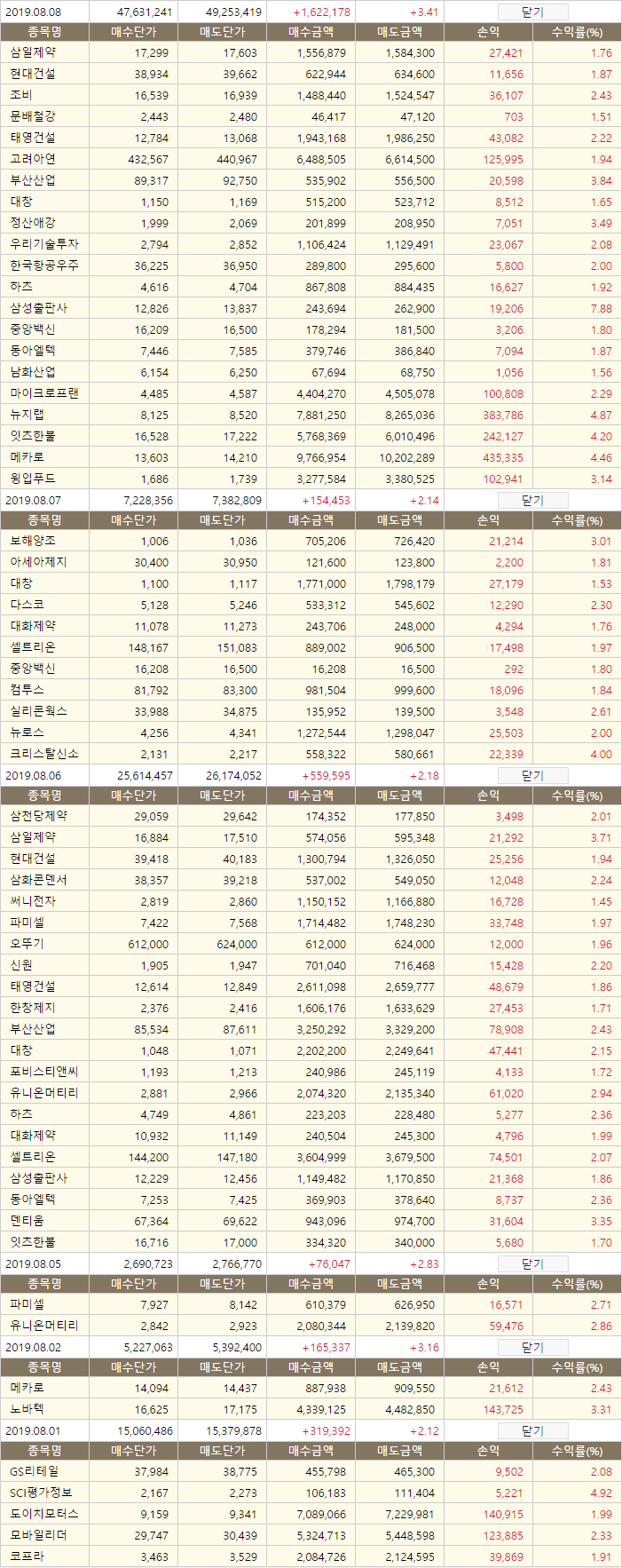Click the 4.92 return rate cell
The width and height of the screenshot is (622, 1568).
602,1493
